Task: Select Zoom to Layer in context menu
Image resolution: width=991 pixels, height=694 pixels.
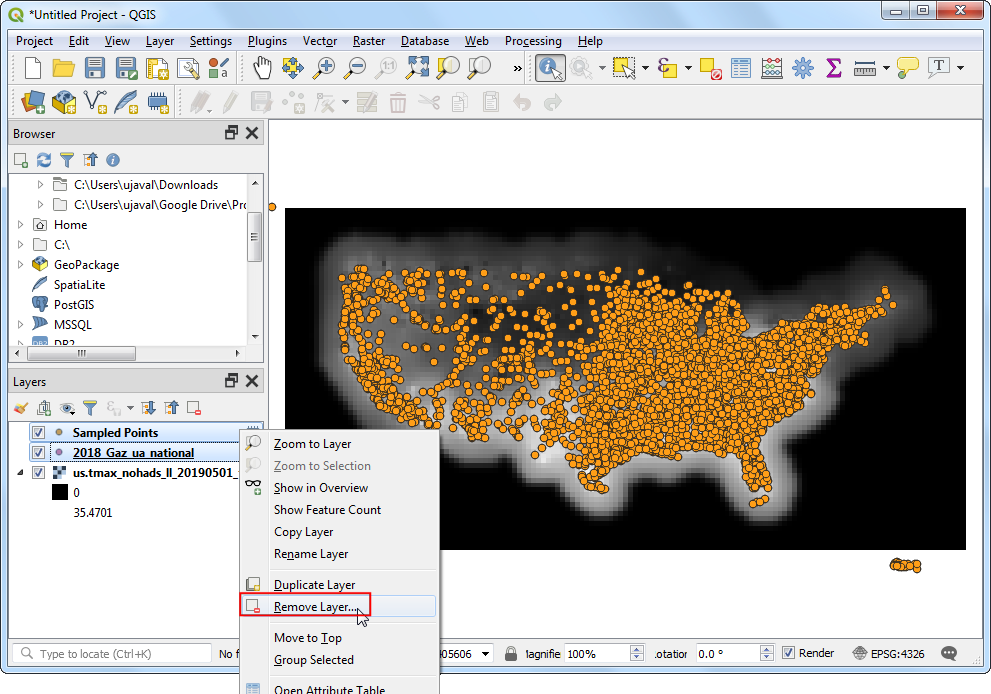Action: 312,444
